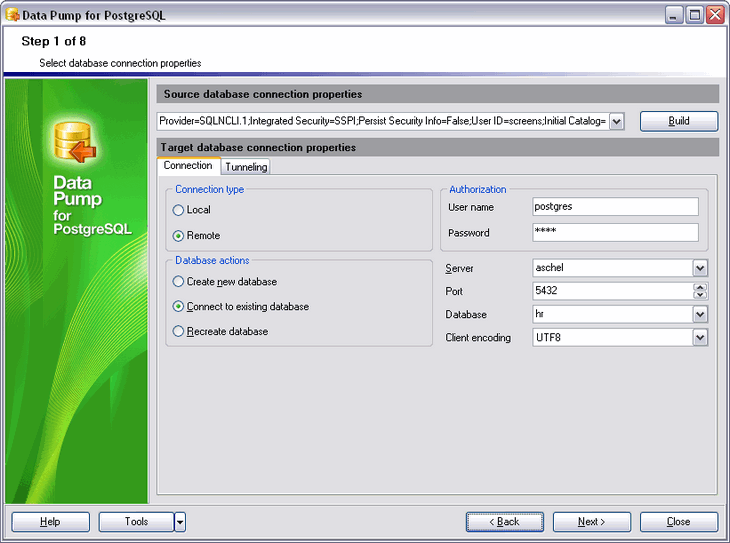The width and height of the screenshot is (730, 543).
Task: Switch to the Connection tab
Action: coord(188,166)
